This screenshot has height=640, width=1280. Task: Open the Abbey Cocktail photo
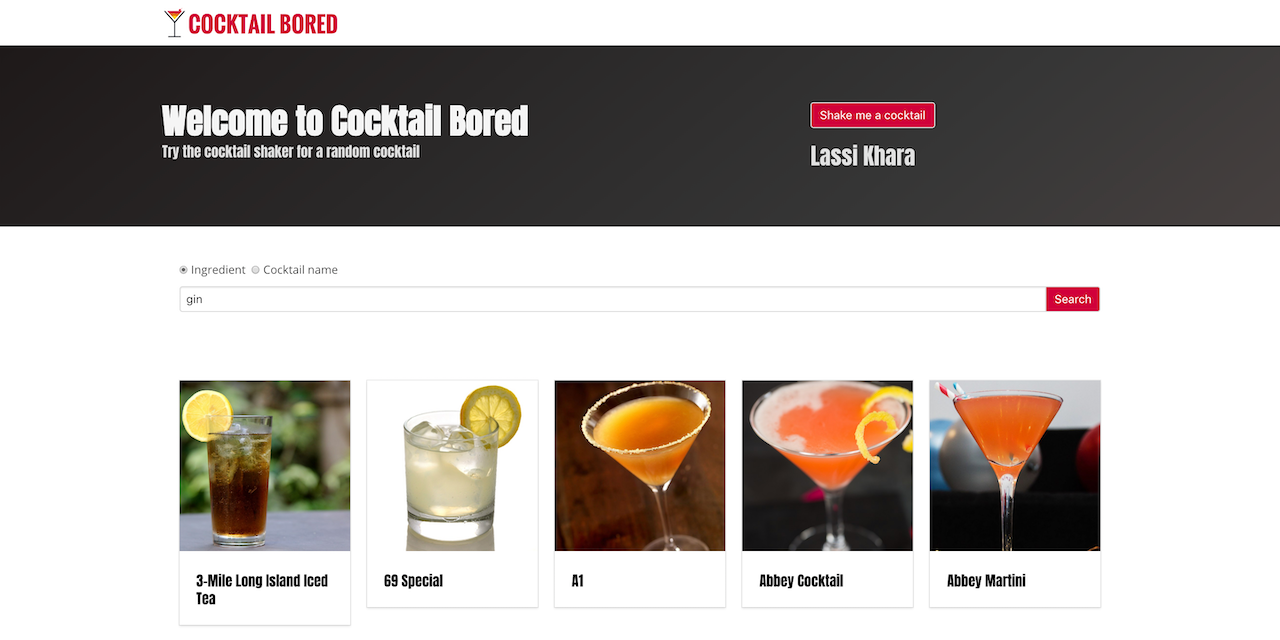pyautogui.click(x=827, y=466)
